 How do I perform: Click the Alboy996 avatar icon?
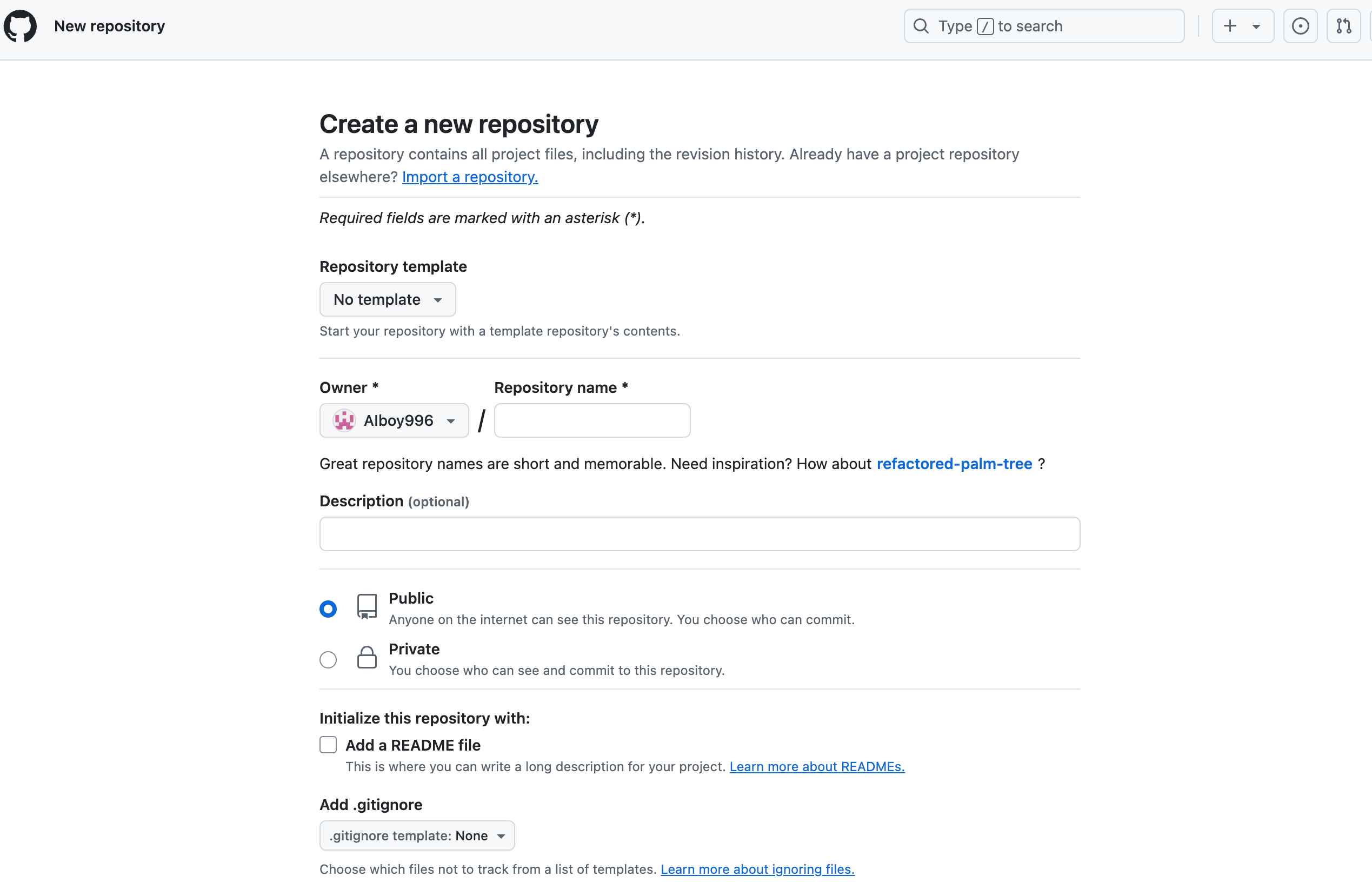(344, 420)
